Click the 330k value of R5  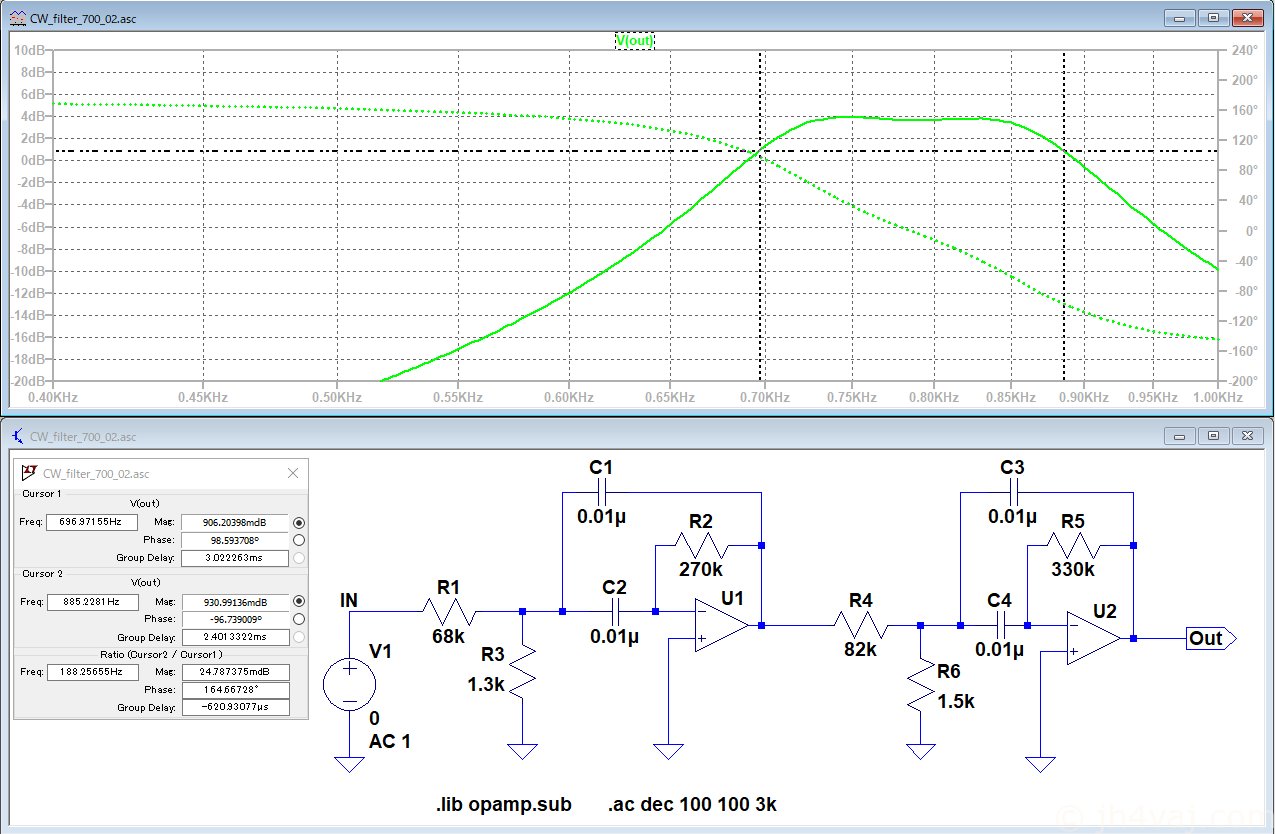click(x=1073, y=569)
